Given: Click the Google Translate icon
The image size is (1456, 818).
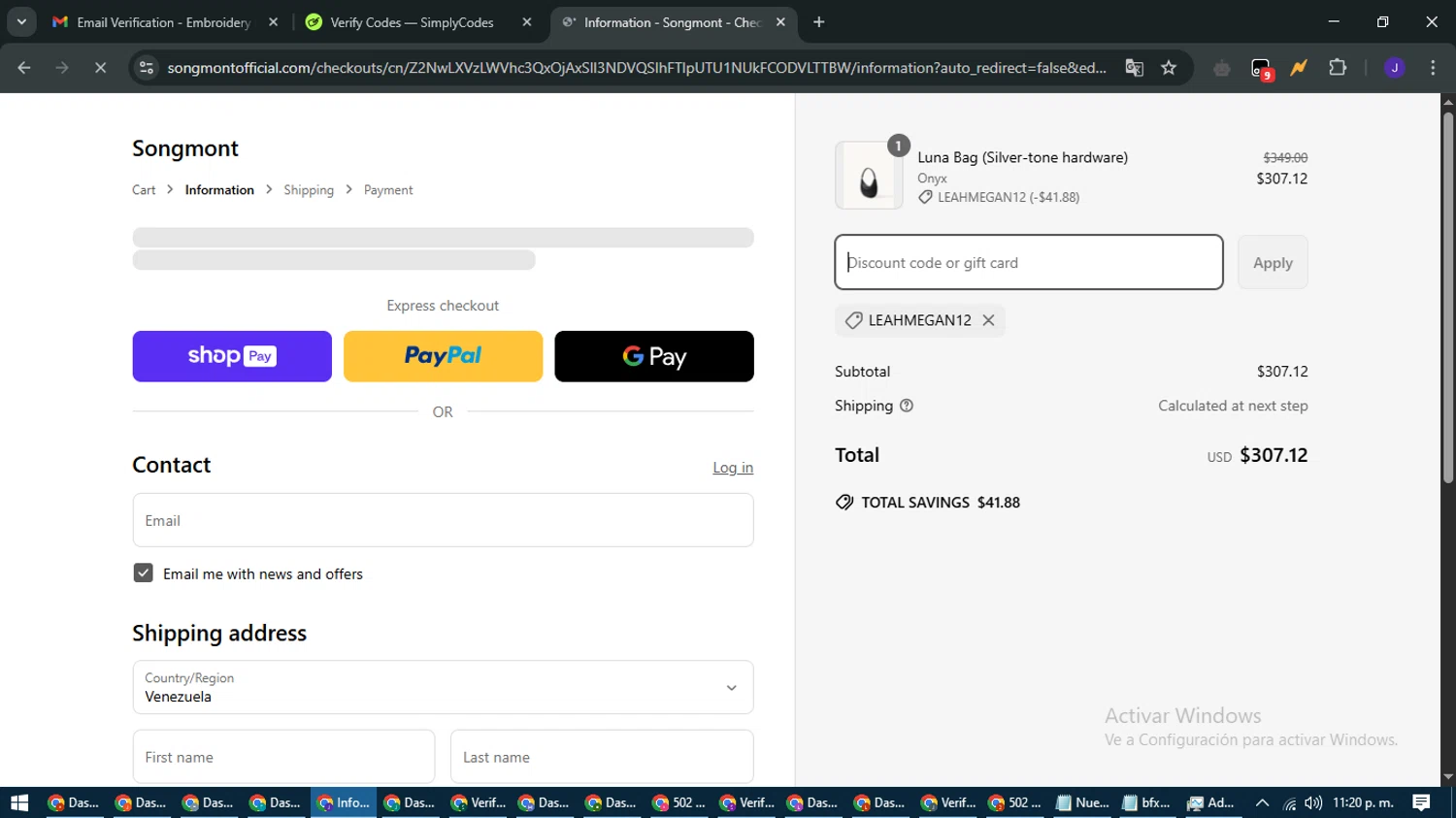Looking at the screenshot, I should [1134, 68].
